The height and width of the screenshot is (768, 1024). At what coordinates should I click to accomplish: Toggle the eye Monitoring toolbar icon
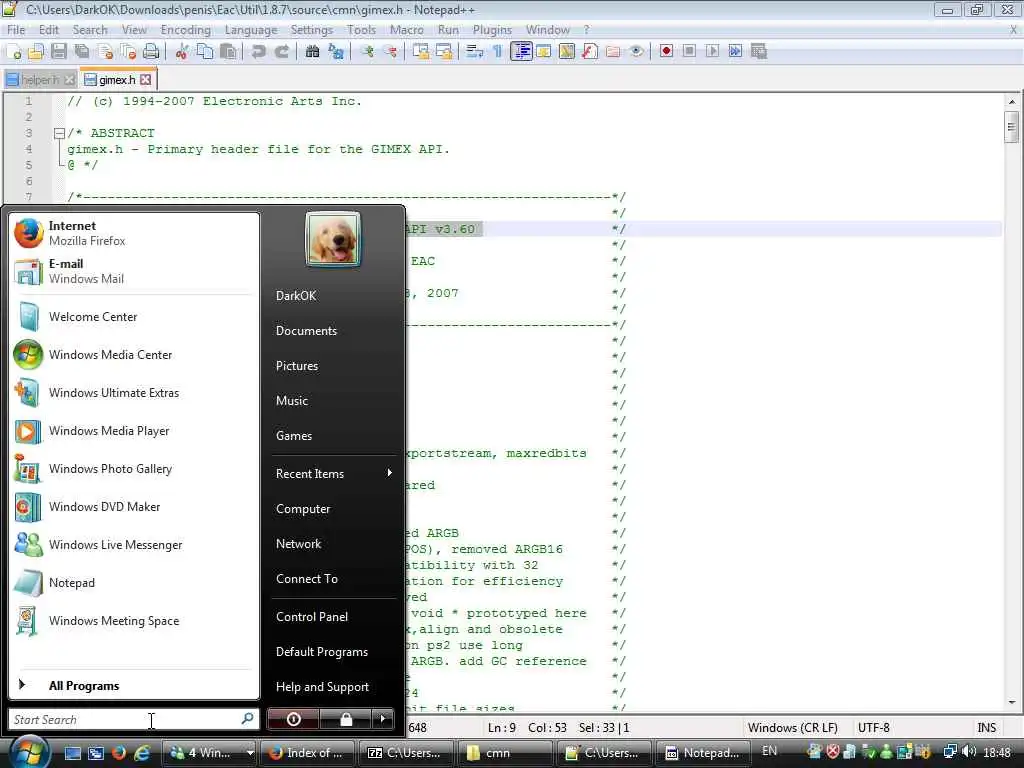pyautogui.click(x=636, y=52)
